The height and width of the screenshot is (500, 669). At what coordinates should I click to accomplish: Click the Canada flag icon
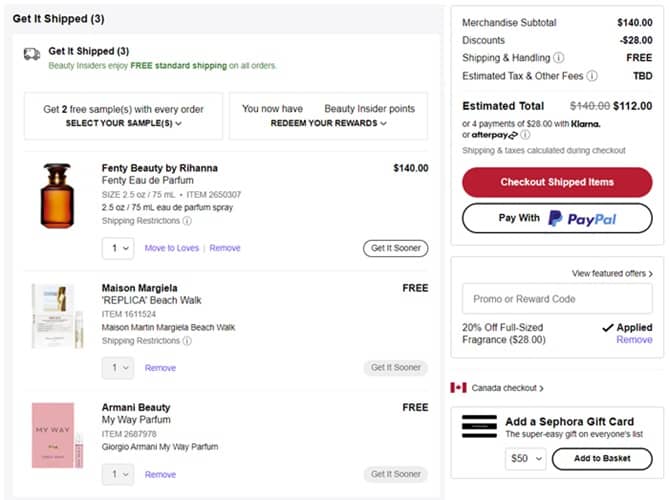tap(459, 388)
